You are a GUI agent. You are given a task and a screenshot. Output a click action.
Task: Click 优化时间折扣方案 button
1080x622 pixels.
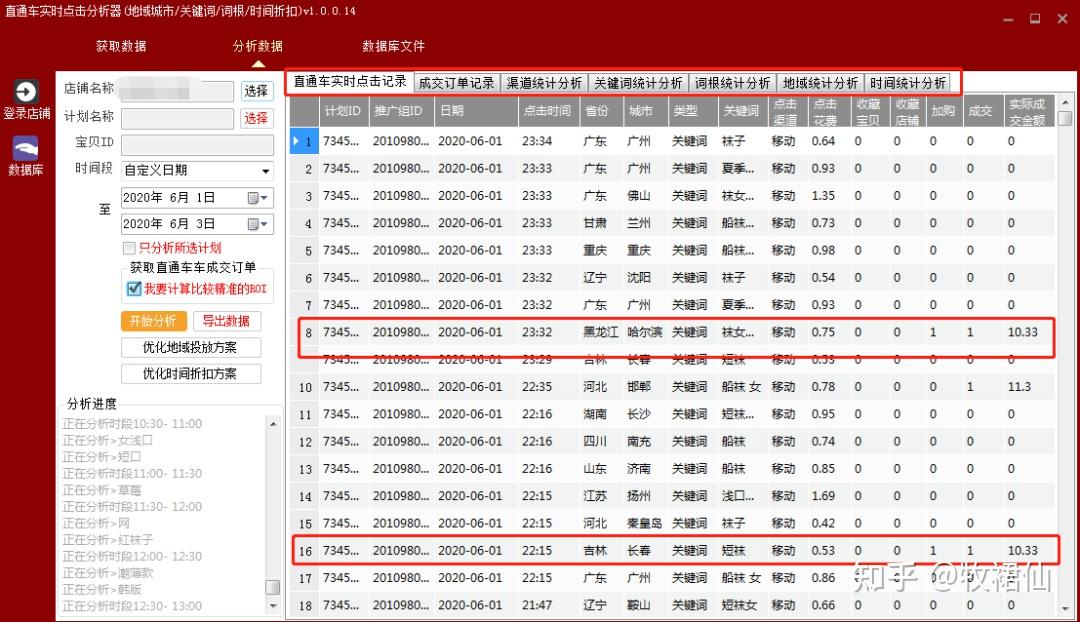pos(190,373)
